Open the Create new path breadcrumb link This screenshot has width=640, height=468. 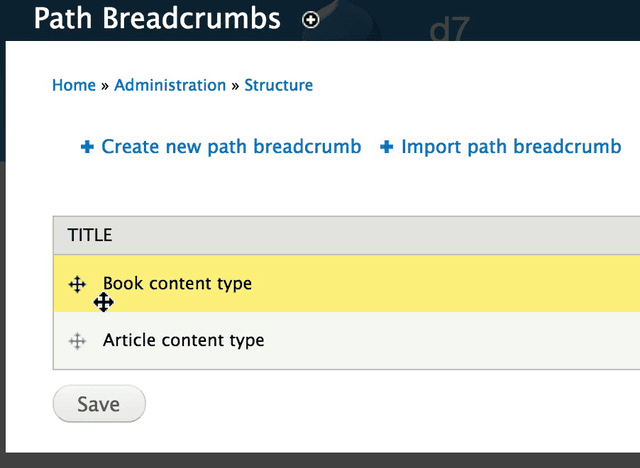point(231,147)
